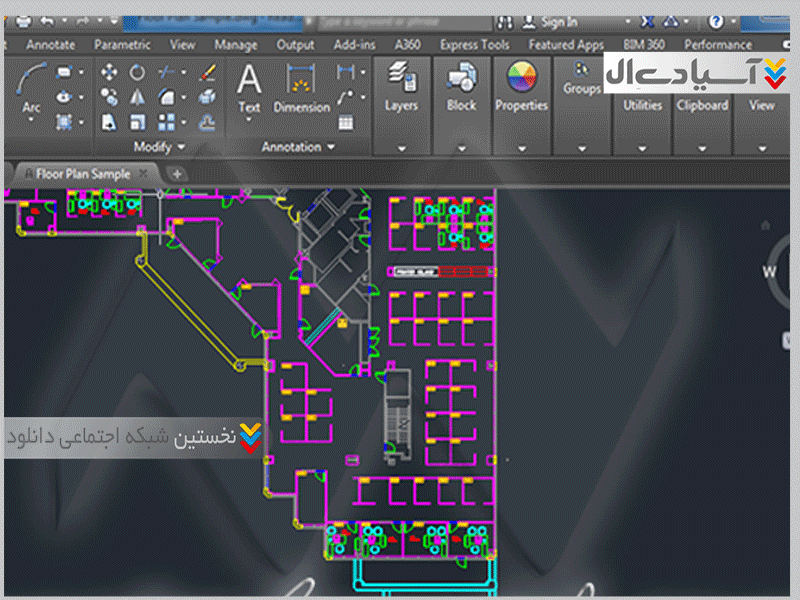Select the Text annotation tool
Screen dimensions: 800x600
coord(249,86)
